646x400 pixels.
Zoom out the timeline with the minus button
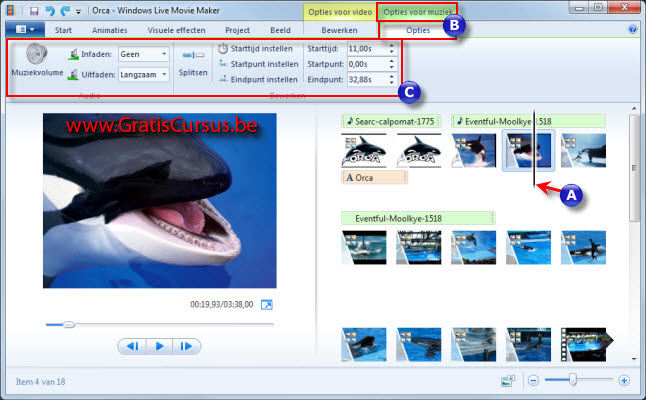pyautogui.click(x=533, y=380)
